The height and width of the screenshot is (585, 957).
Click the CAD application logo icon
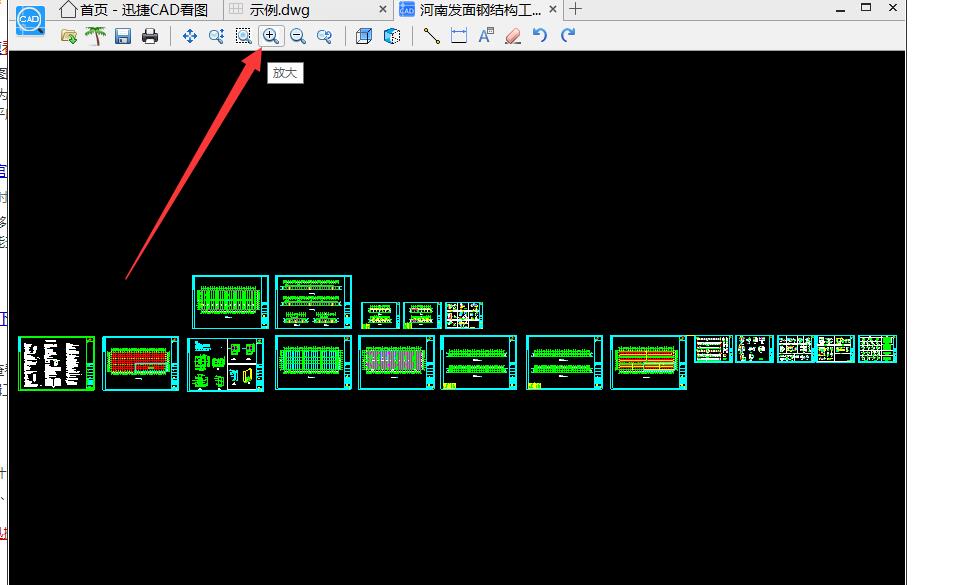click(30, 20)
